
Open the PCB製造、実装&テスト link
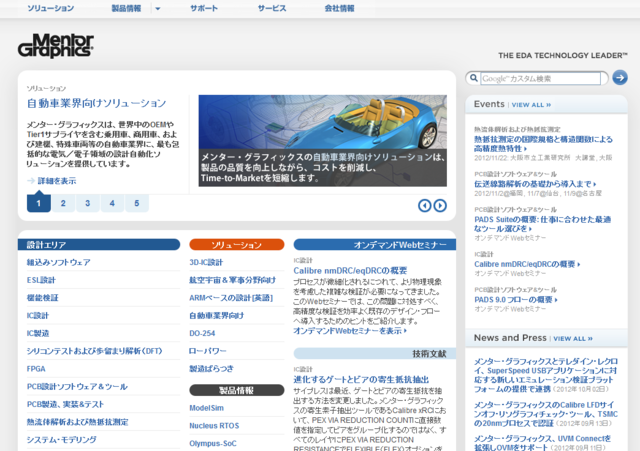pos(65,404)
